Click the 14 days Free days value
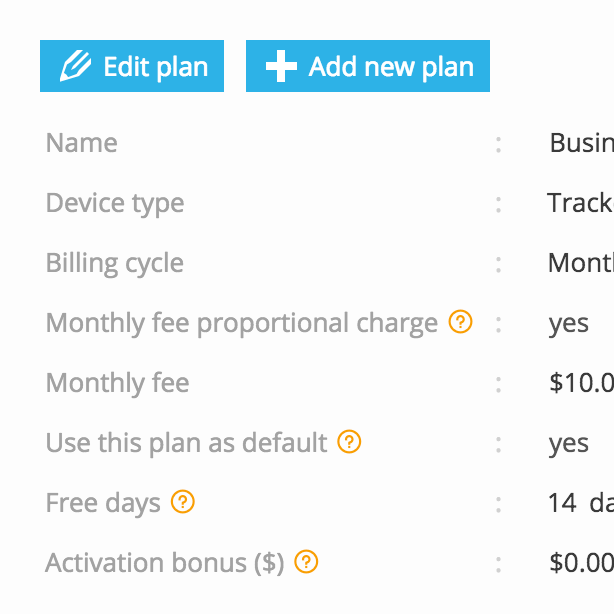Viewport: 614px width, 614px height. coord(580,503)
